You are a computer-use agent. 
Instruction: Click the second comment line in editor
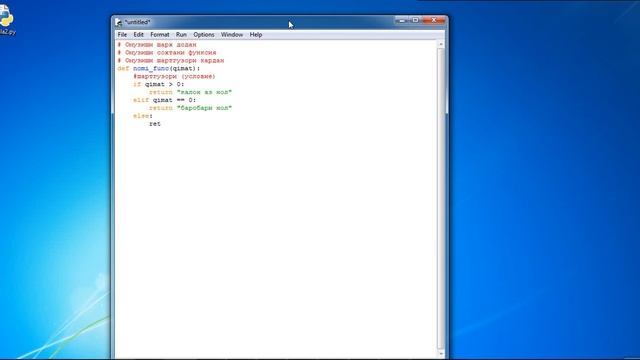pyautogui.click(x=167, y=53)
